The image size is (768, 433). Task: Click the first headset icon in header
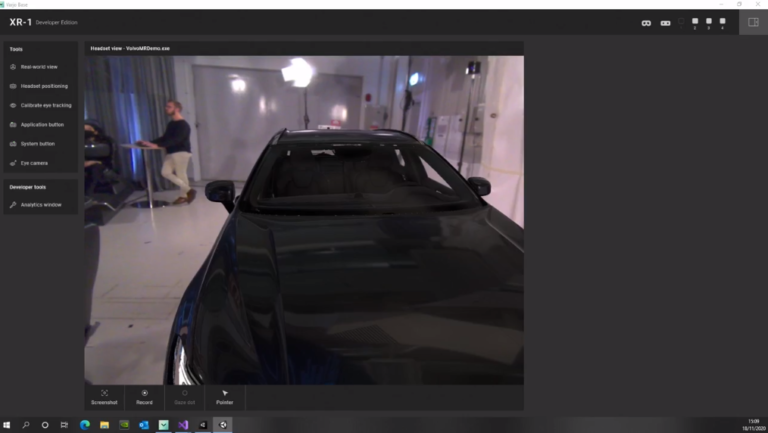coord(646,23)
